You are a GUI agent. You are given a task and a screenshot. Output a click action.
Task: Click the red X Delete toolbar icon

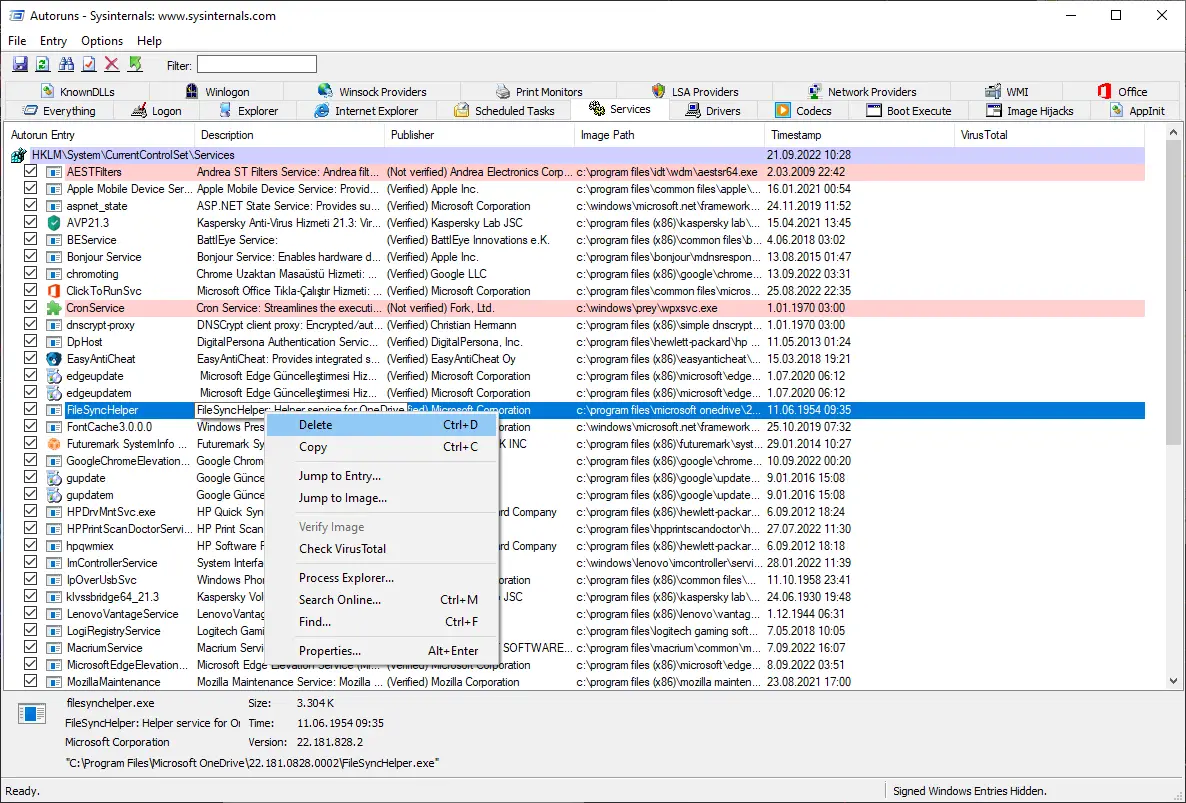(112, 64)
